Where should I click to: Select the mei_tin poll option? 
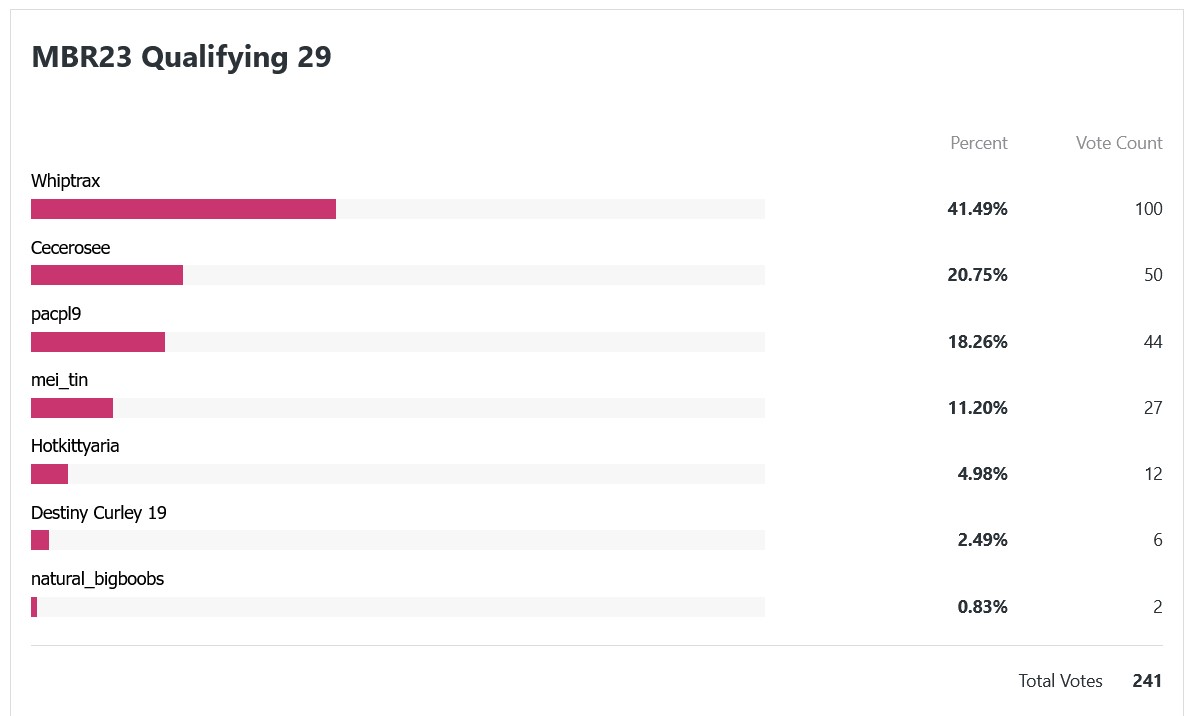[59, 380]
